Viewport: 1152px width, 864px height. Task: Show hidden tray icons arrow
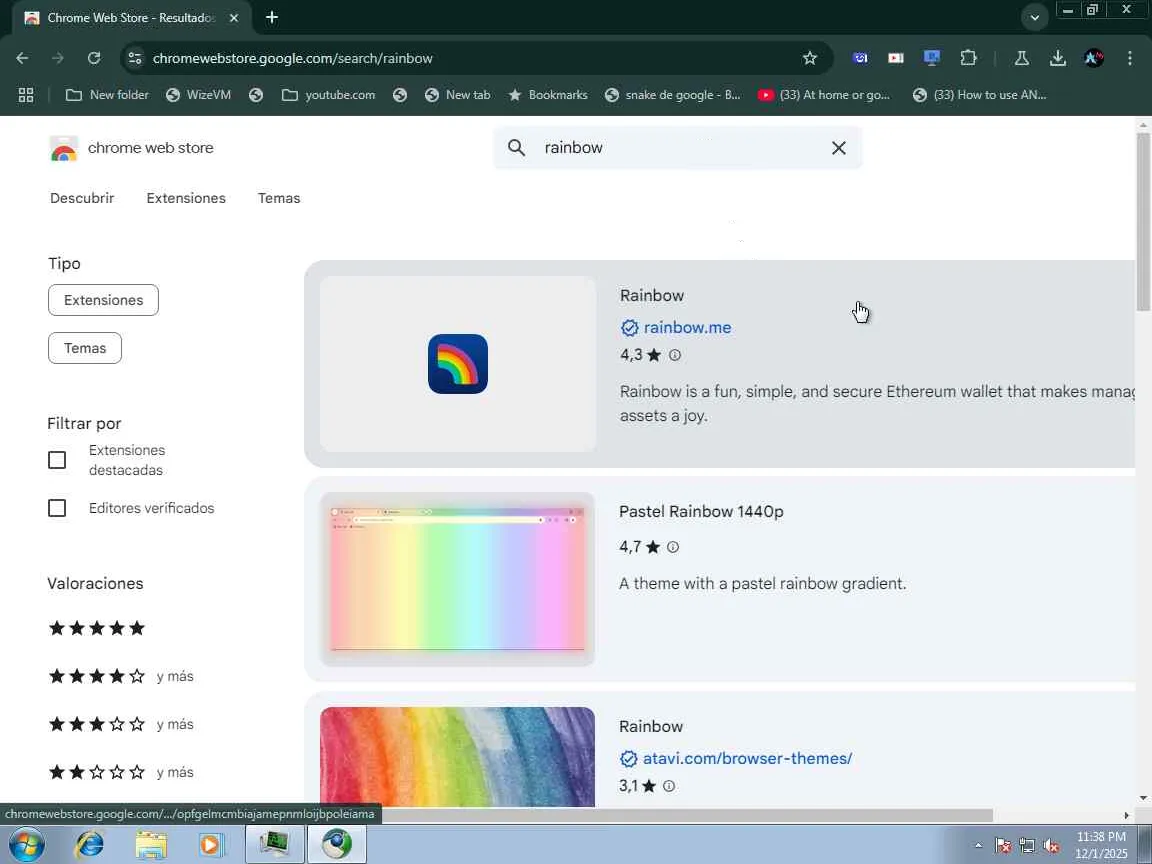point(978,846)
